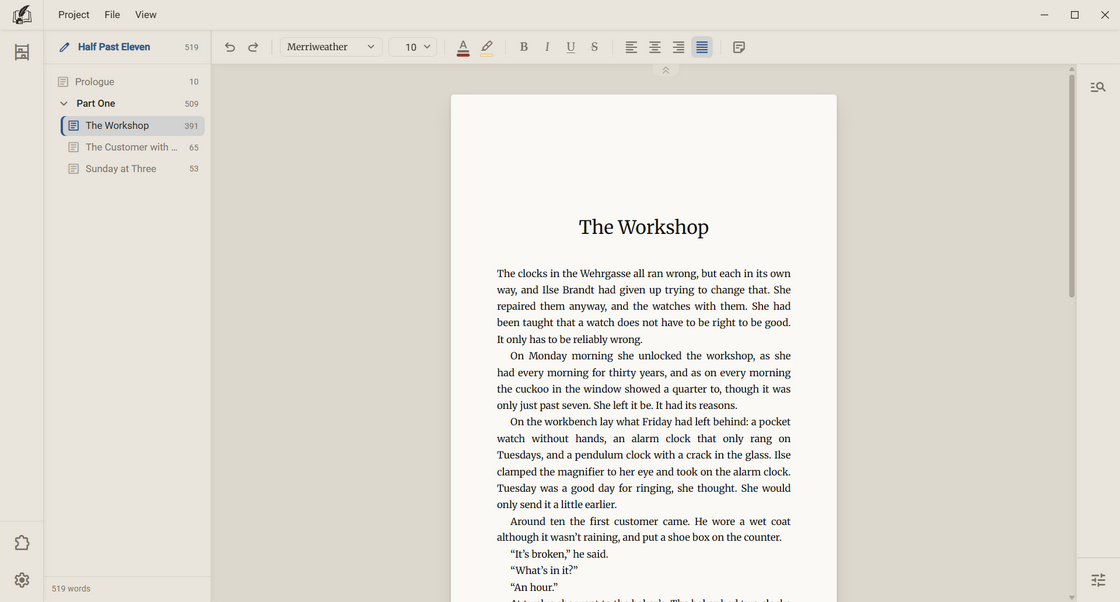Maximize the window
1120x602 pixels.
(x=1074, y=14)
